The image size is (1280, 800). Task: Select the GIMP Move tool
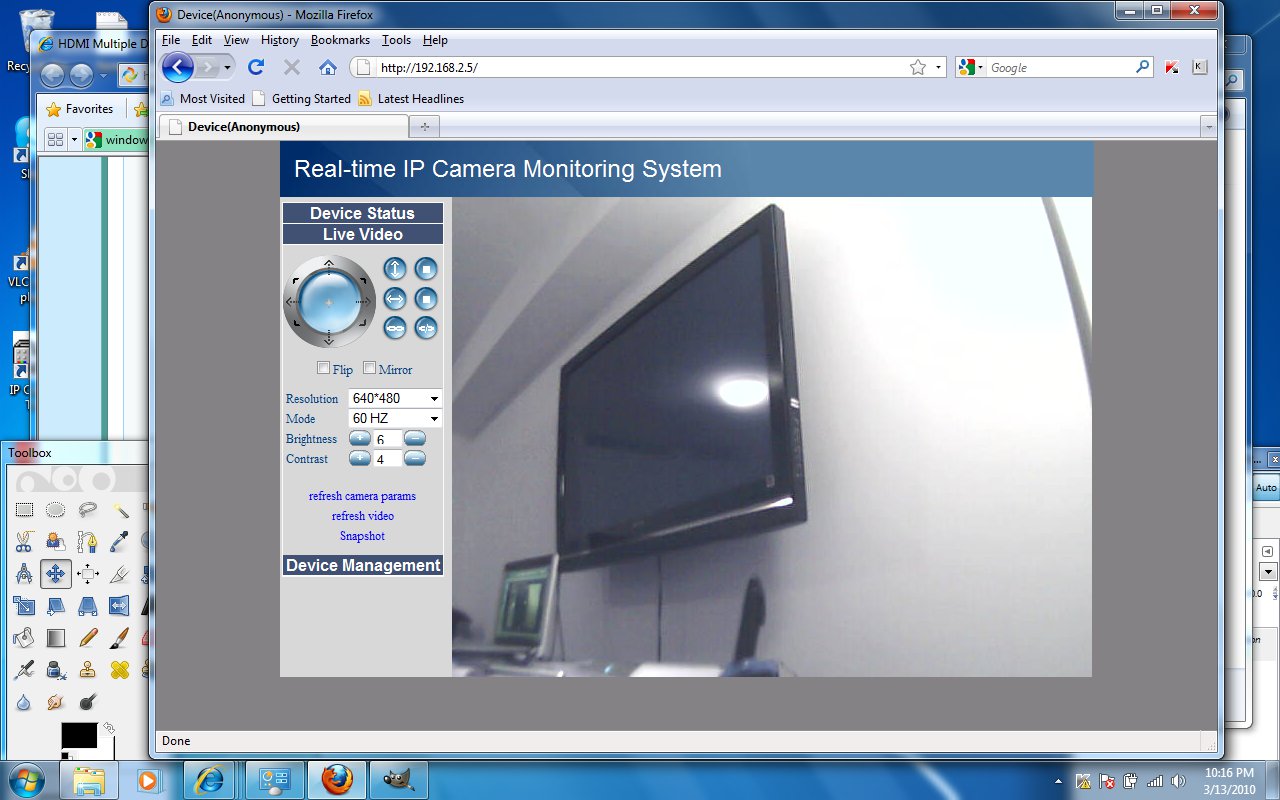coord(56,573)
